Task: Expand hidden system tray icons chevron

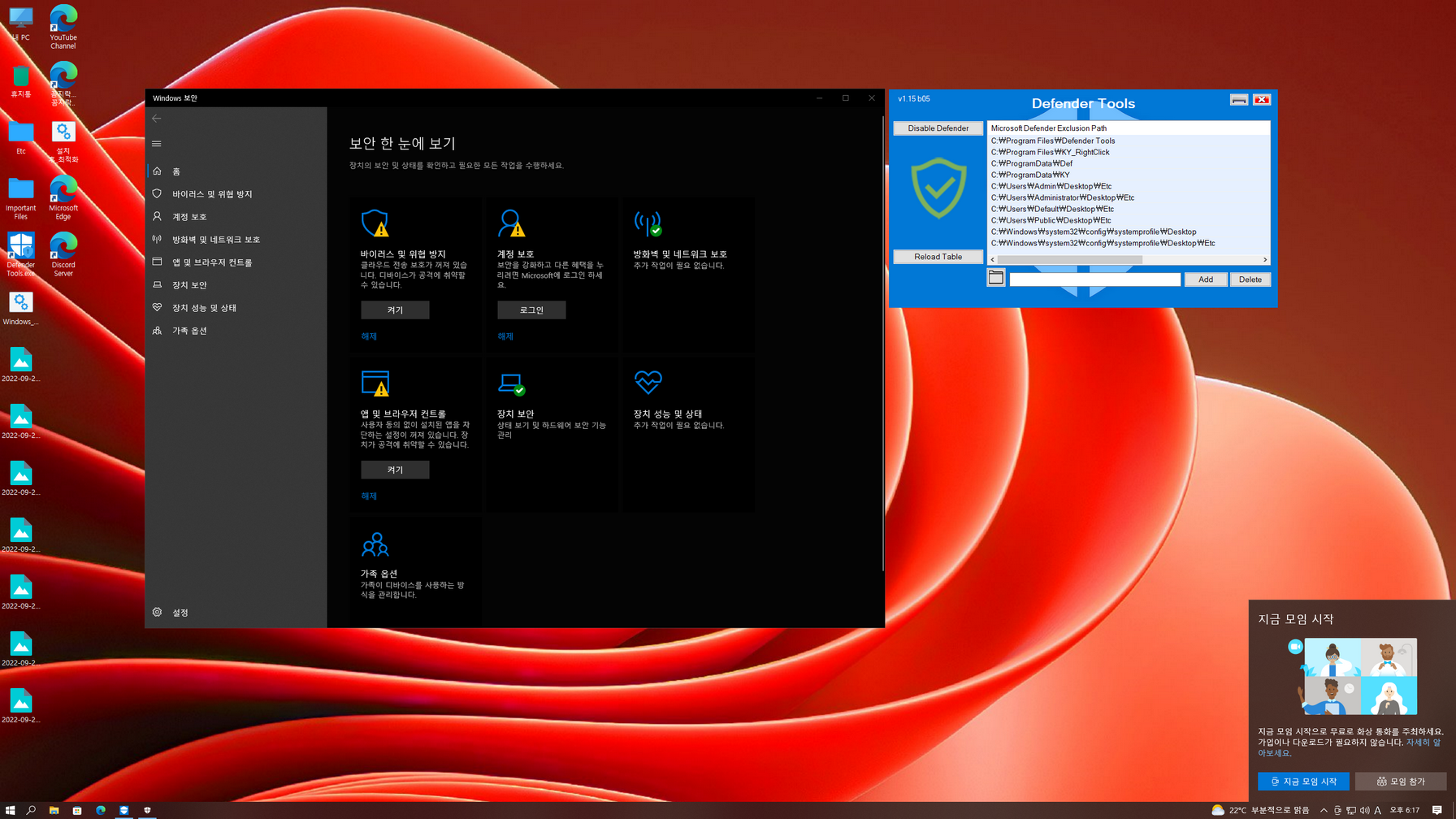Action: (1324, 810)
